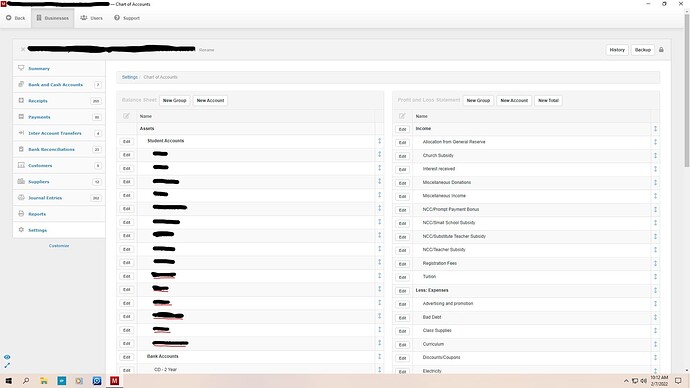Click the reorder arrows beside Tuition

(655, 277)
